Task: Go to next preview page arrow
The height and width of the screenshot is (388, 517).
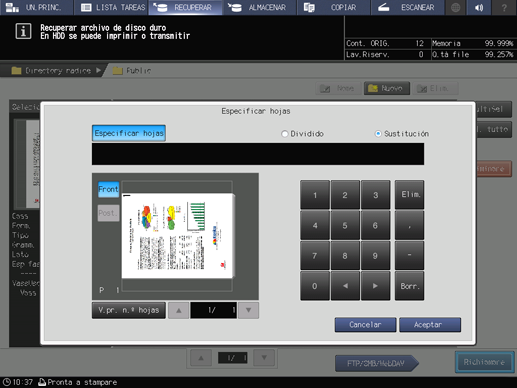Action: coord(248,310)
